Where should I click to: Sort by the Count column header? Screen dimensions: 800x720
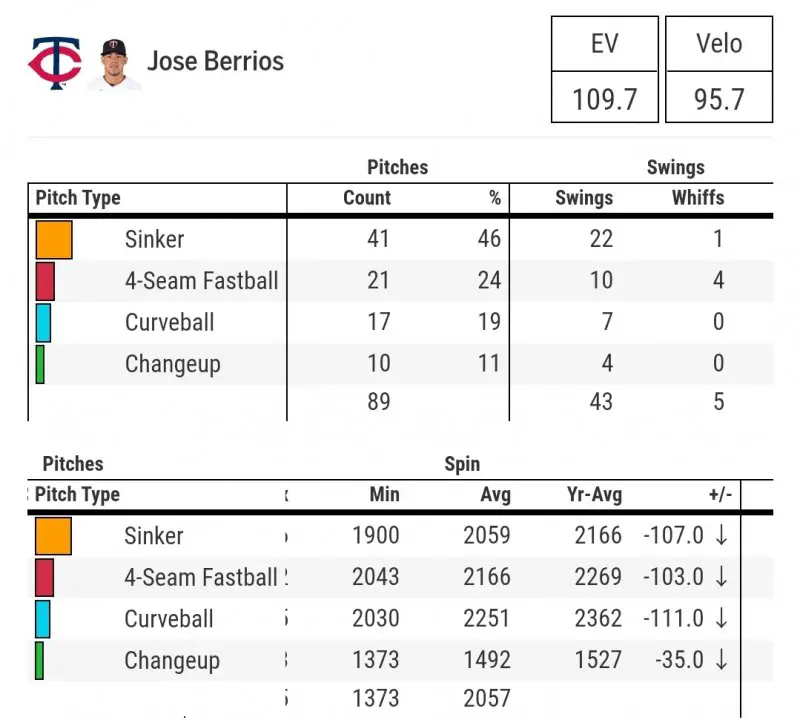[x=367, y=198]
